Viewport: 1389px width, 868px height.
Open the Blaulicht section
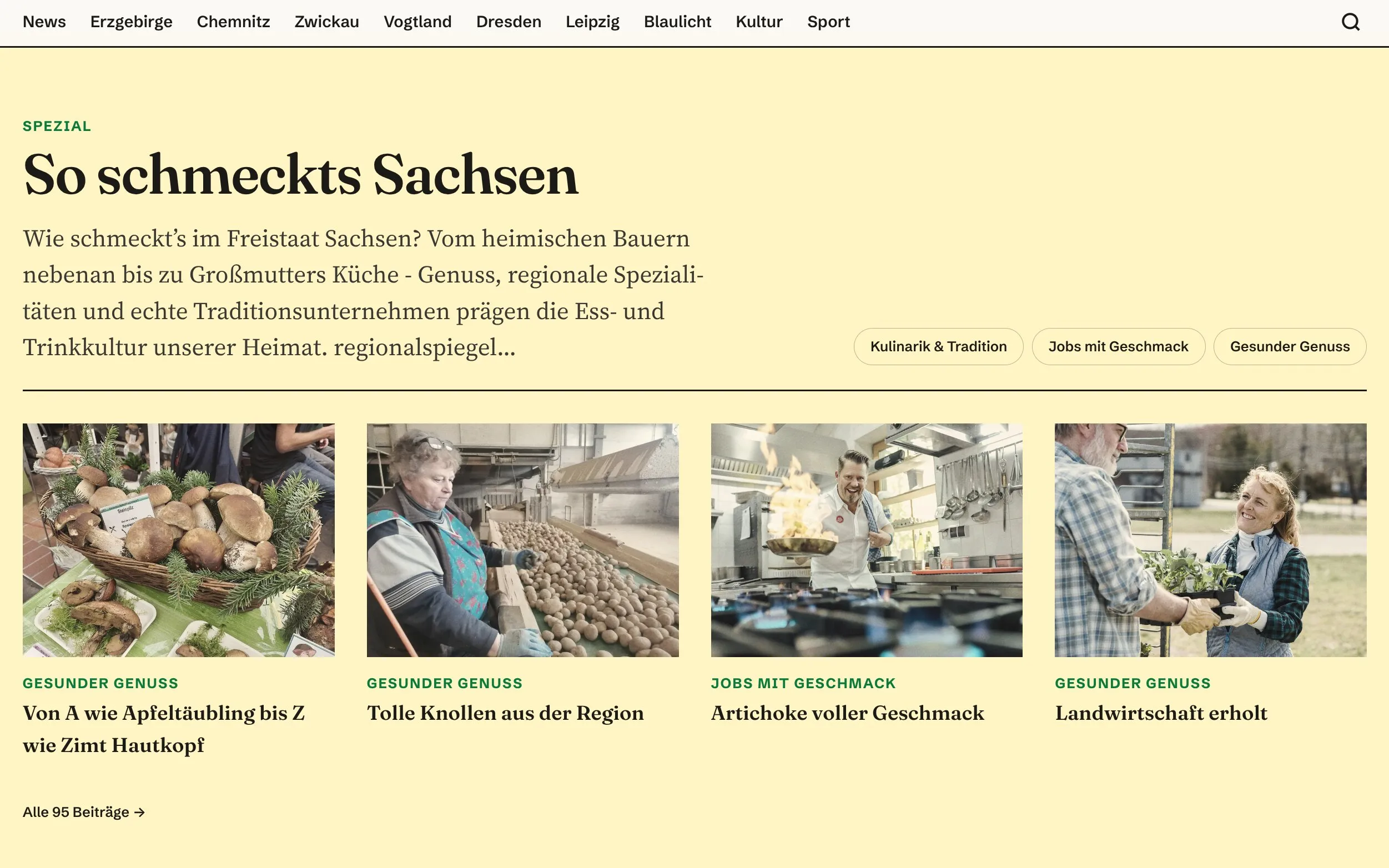tap(677, 22)
